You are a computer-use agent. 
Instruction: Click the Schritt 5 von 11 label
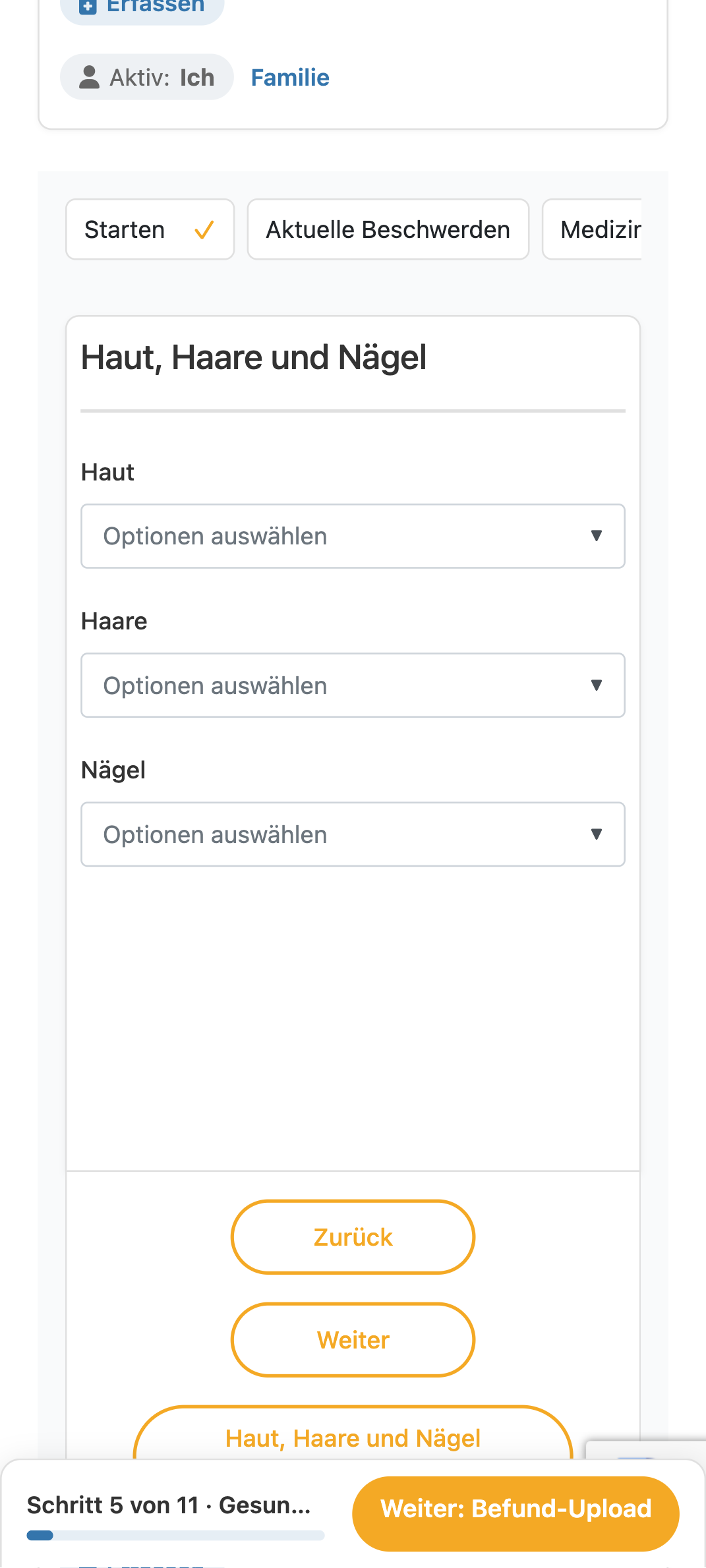[x=113, y=1505]
